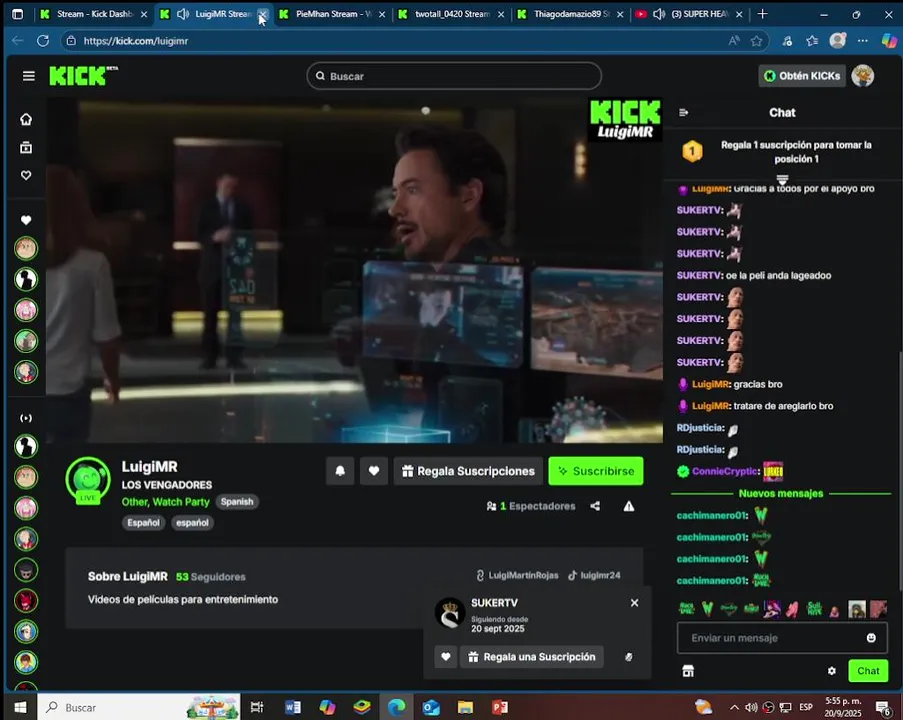
Task: Click SUKERTV name in lageadoo message
Action: pos(700,275)
